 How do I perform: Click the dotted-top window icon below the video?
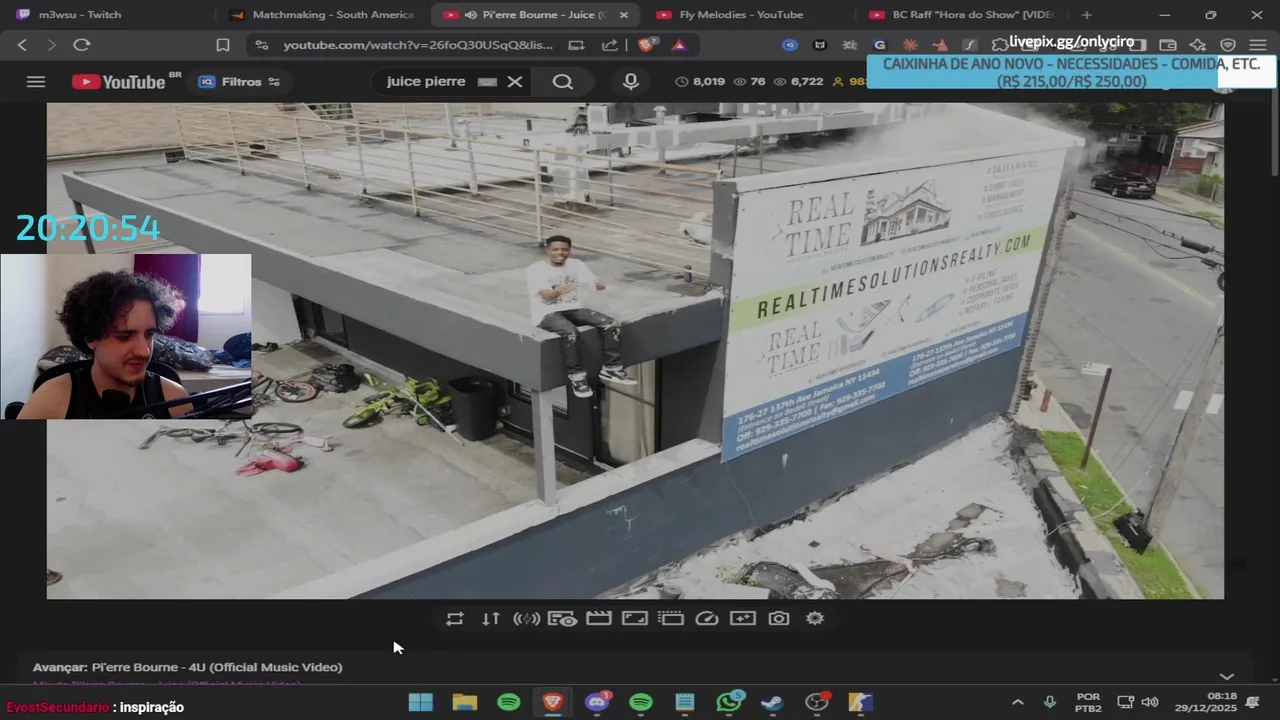point(671,619)
